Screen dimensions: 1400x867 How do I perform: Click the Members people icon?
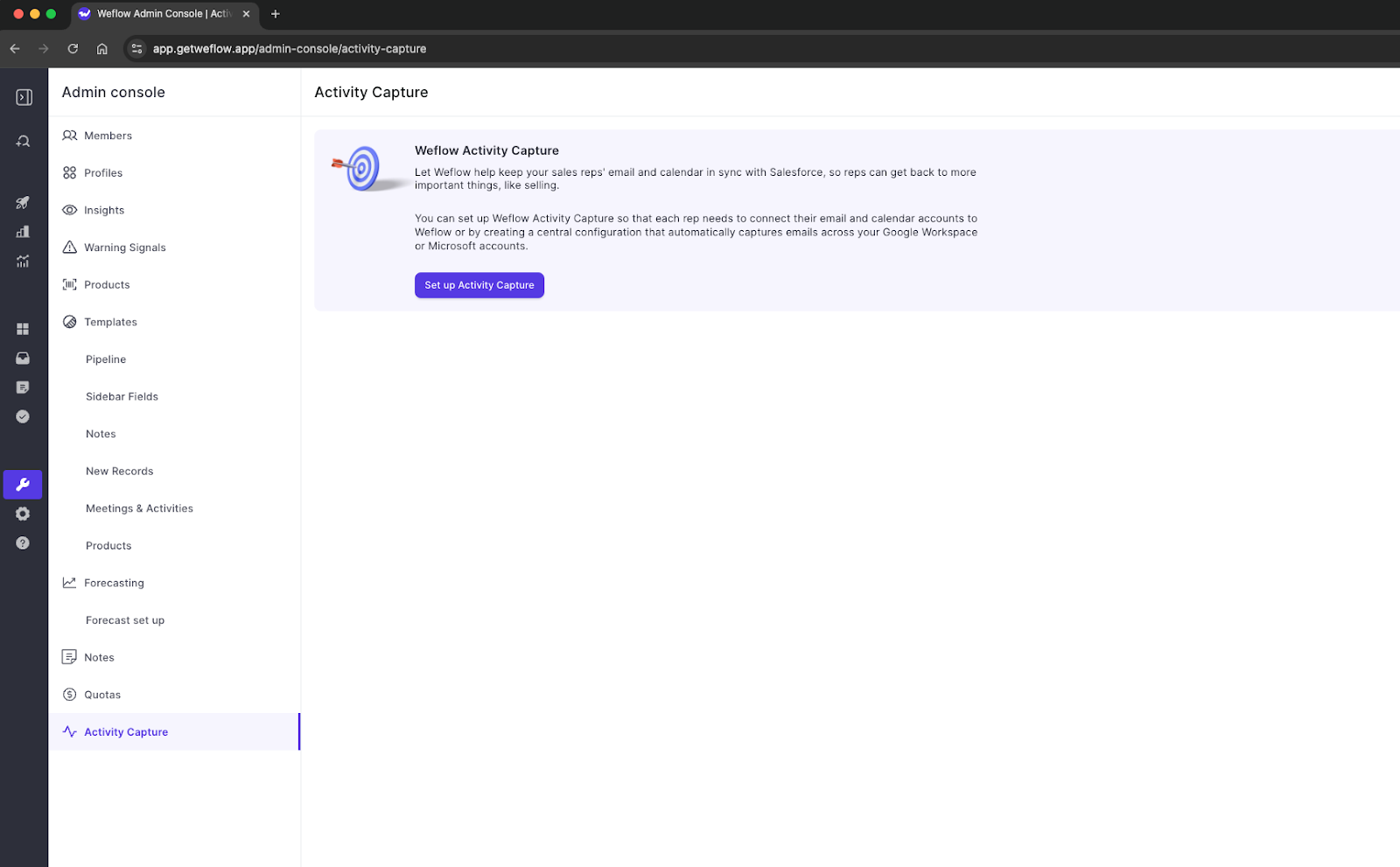(70, 136)
